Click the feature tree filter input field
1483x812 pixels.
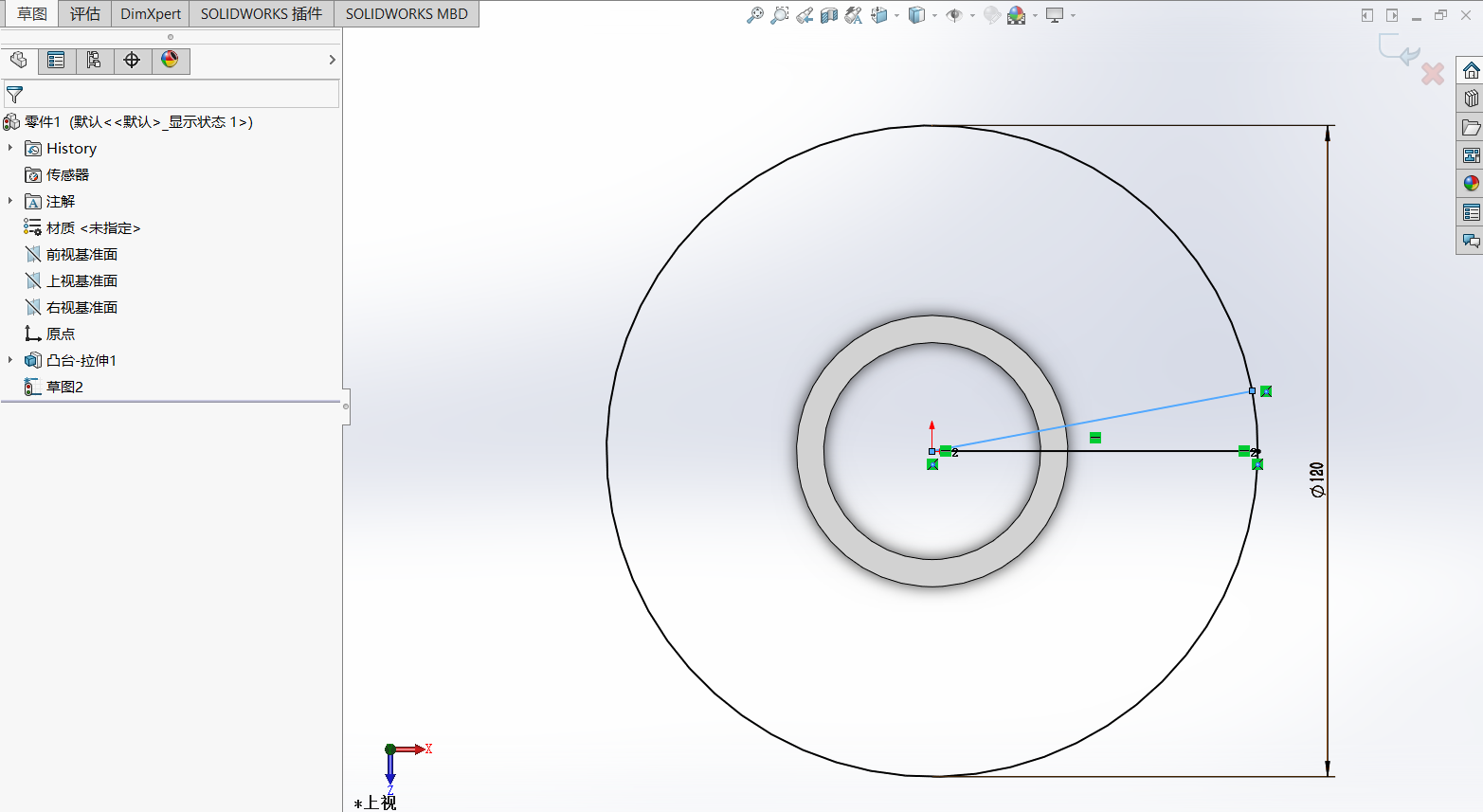coord(180,95)
